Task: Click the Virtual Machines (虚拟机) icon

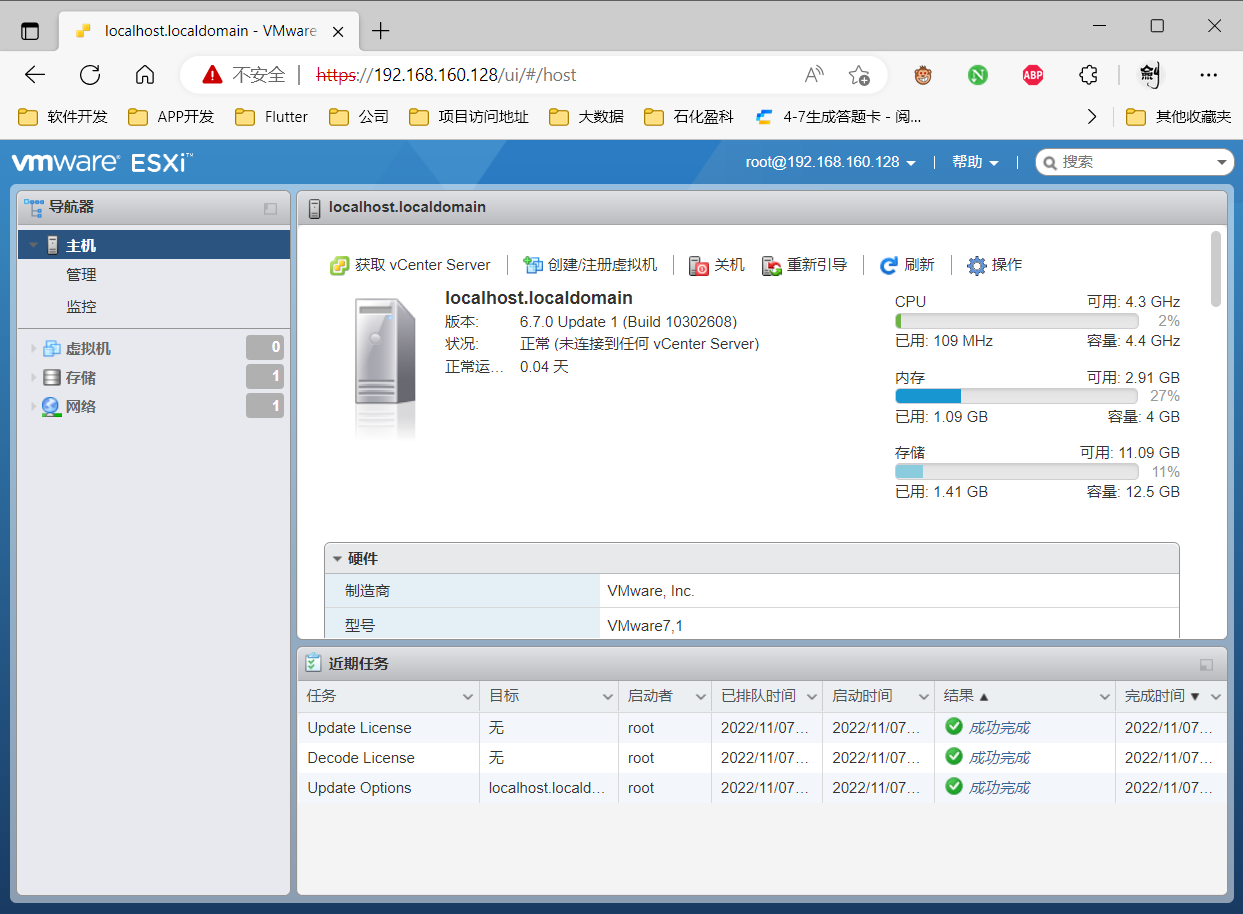Action: pyautogui.click(x=52, y=349)
